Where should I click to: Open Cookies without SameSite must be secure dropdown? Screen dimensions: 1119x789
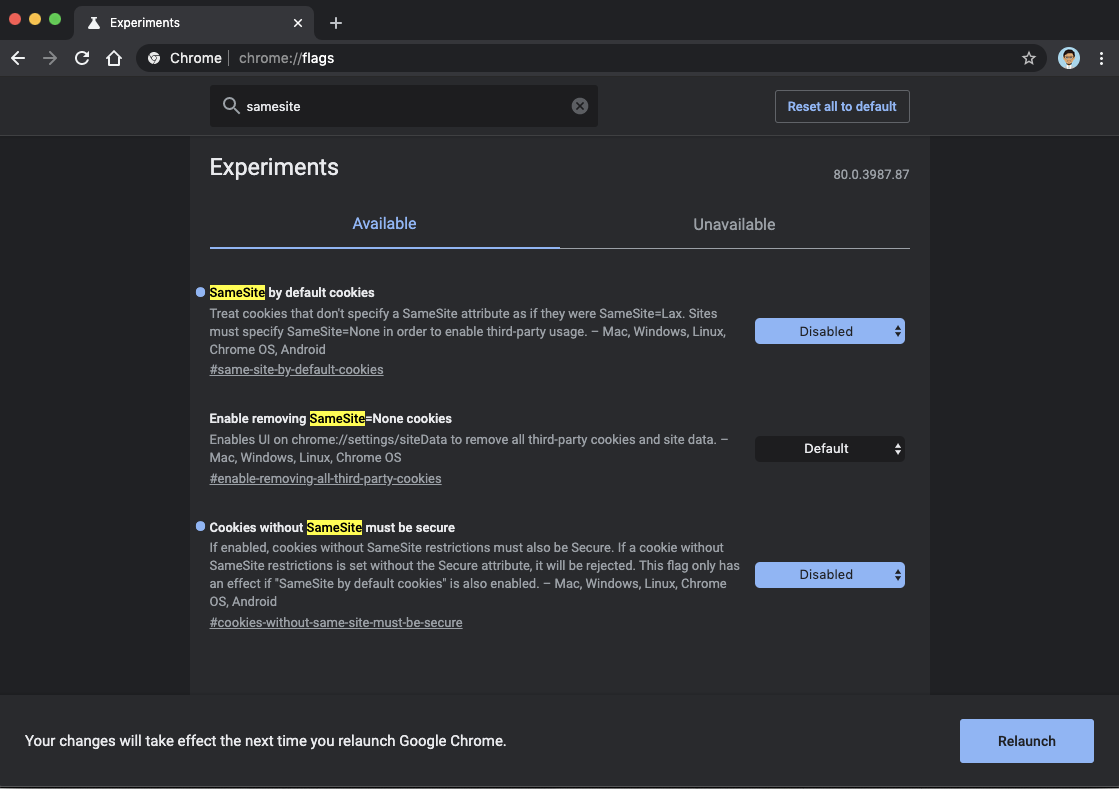tap(829, 575)
